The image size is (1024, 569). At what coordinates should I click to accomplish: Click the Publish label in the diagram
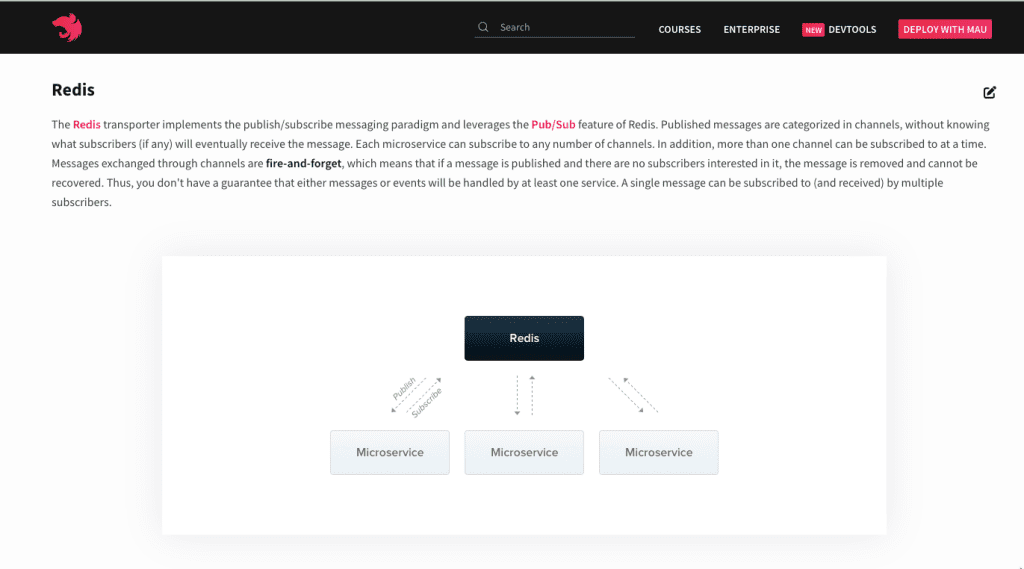[x=404, y=388]
